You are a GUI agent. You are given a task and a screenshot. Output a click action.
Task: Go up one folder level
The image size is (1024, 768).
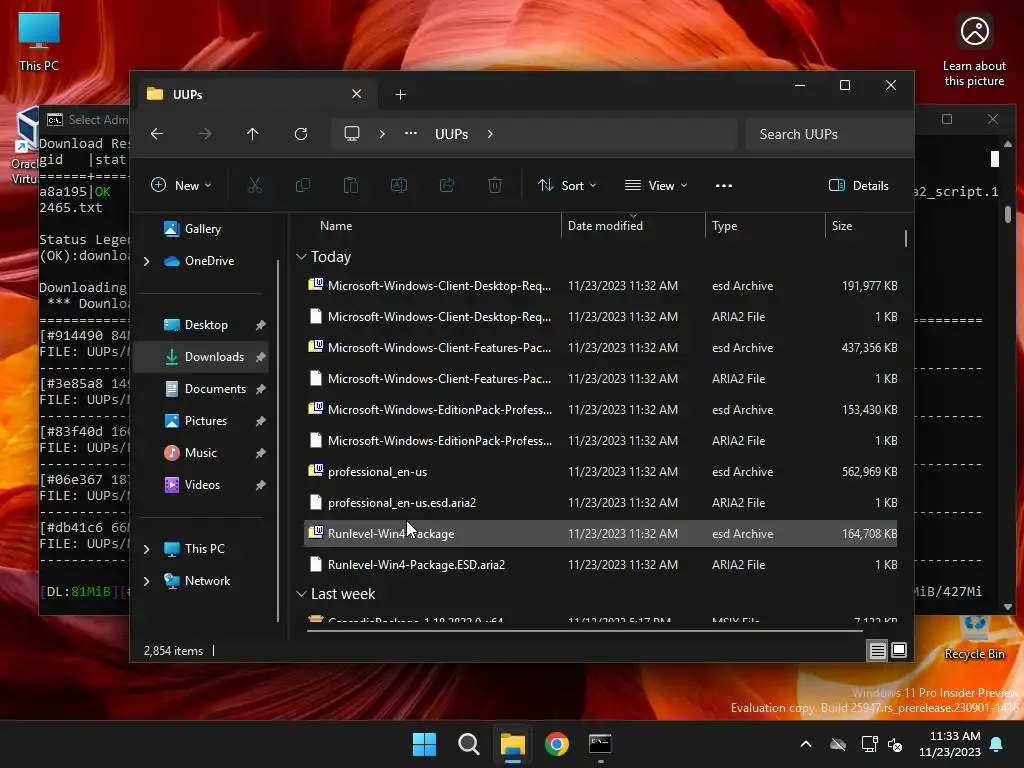253,134
